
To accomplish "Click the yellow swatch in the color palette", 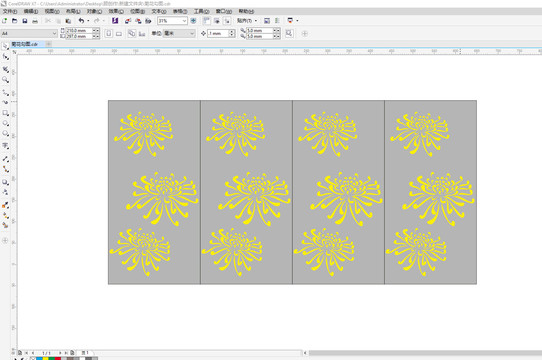I will (45, 359).
